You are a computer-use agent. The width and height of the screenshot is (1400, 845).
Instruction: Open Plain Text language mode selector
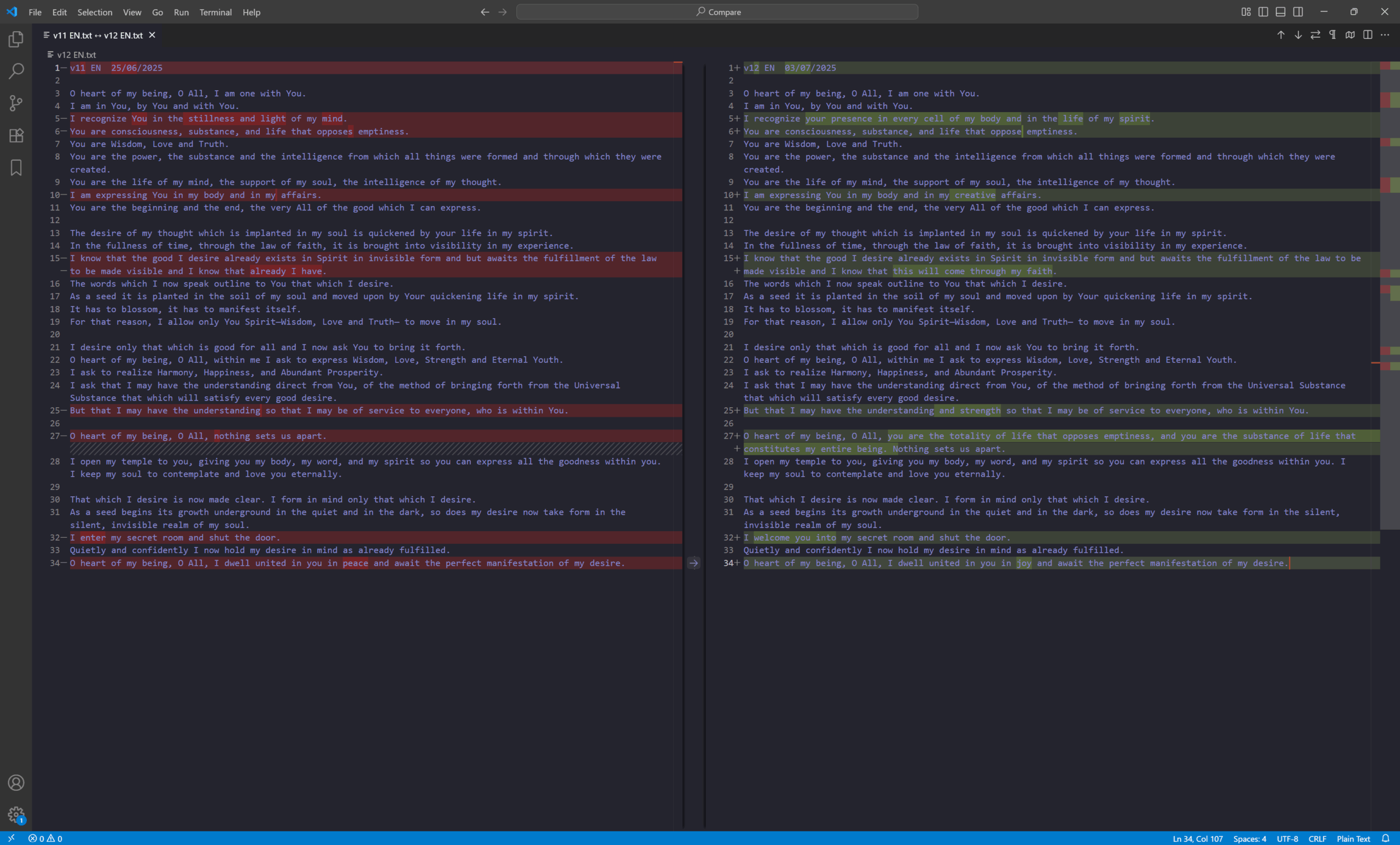pos(1353,839)
